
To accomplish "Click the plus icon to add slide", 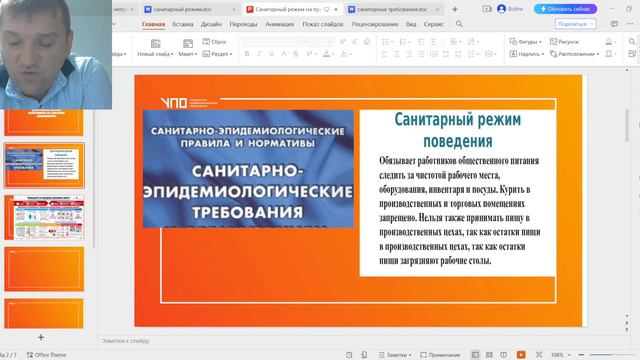I will point(41,337).
